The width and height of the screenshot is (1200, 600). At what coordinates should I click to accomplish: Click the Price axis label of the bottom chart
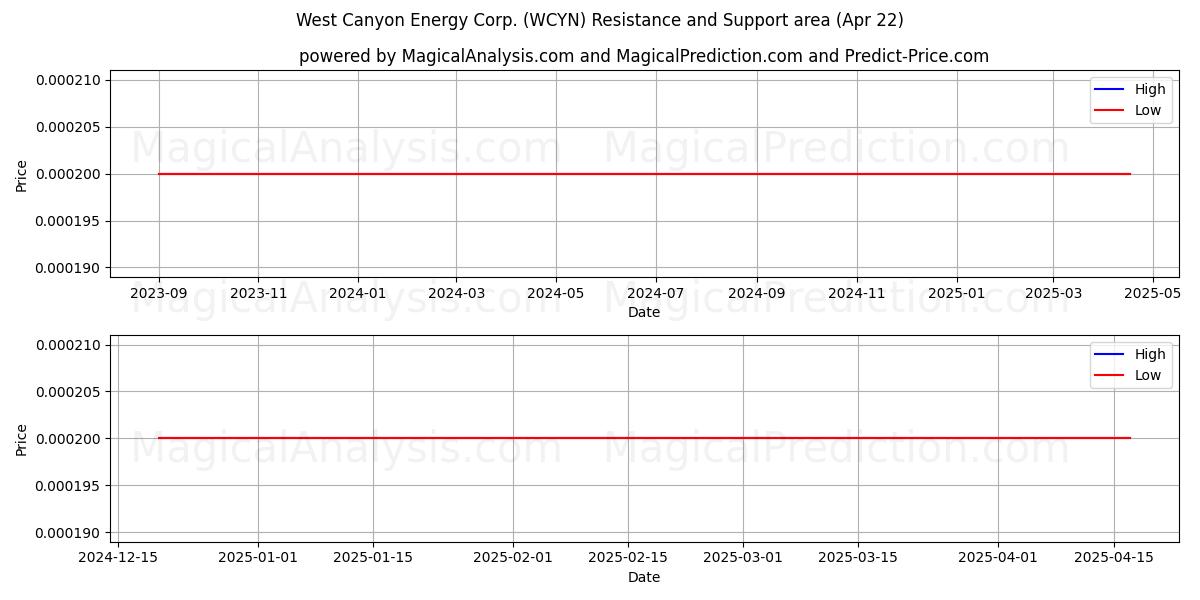click(x=22, y=439)
